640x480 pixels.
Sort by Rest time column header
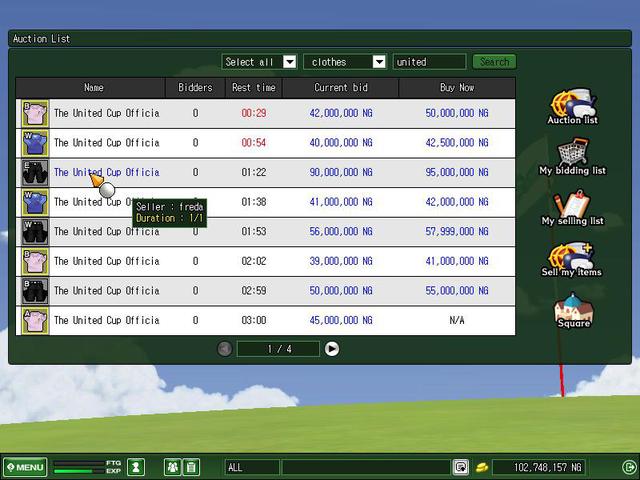click(254, 88)
